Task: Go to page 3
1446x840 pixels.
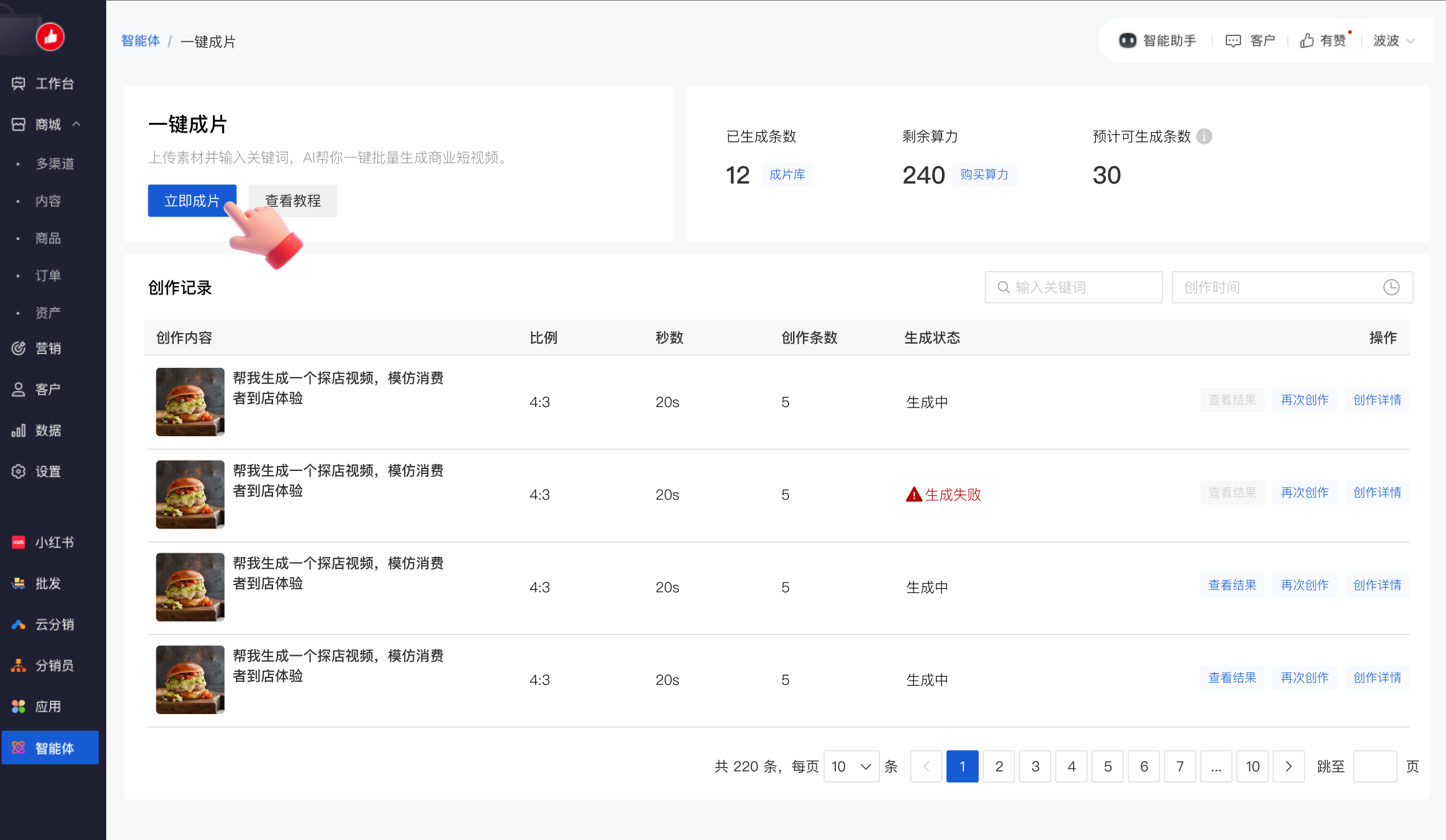Action: point(1035,766)
